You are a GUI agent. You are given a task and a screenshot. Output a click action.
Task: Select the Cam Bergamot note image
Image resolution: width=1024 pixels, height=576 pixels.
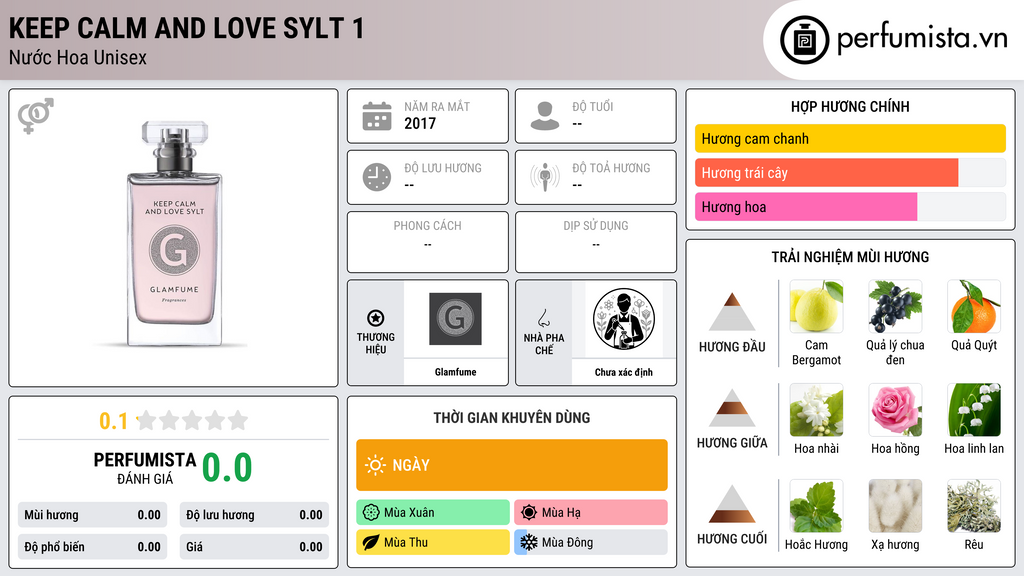click(x=816, y=306)
